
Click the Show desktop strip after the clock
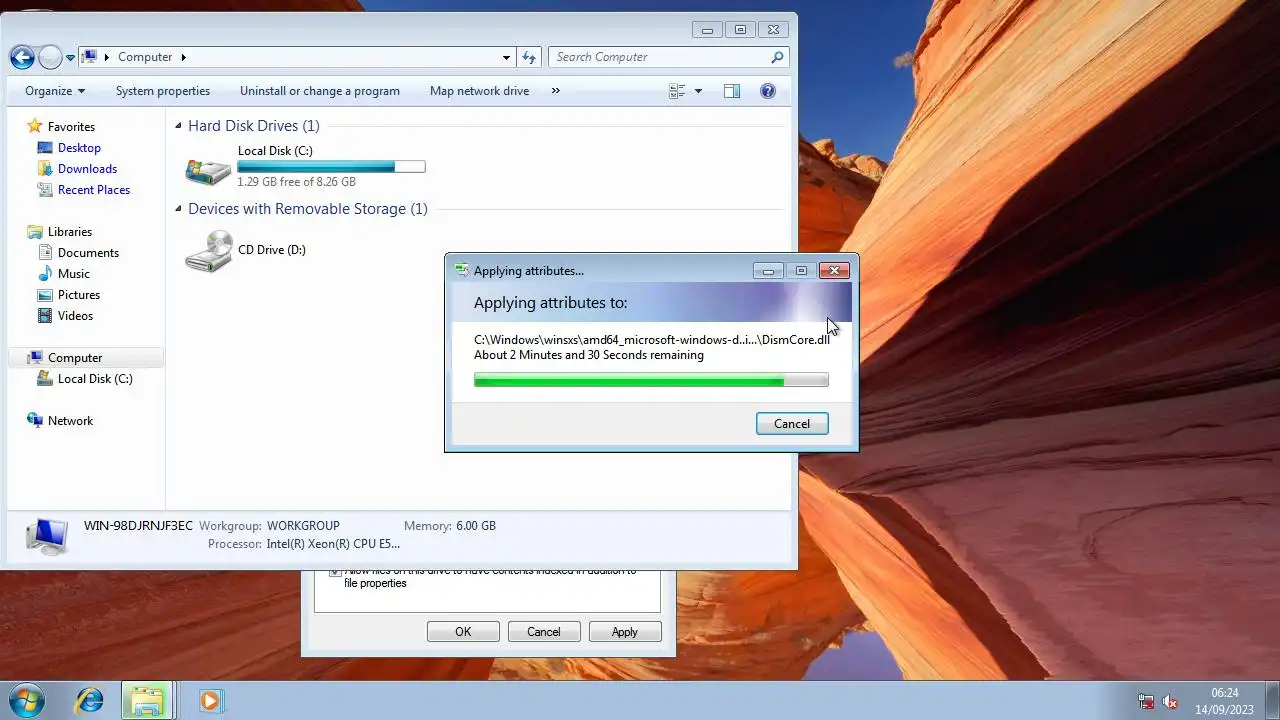pos(1272,701)
